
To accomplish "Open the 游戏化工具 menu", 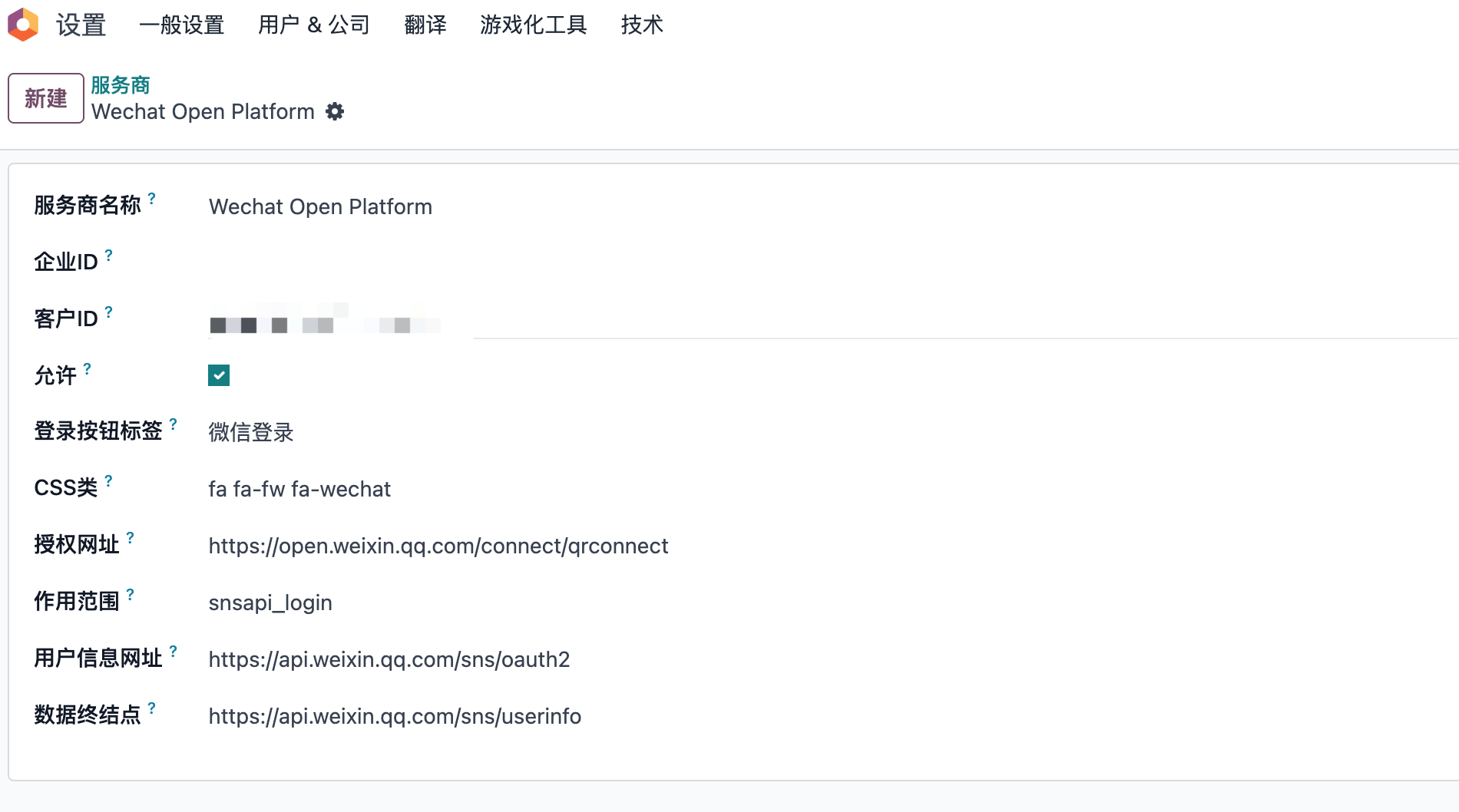I will (x=533, y=25).
